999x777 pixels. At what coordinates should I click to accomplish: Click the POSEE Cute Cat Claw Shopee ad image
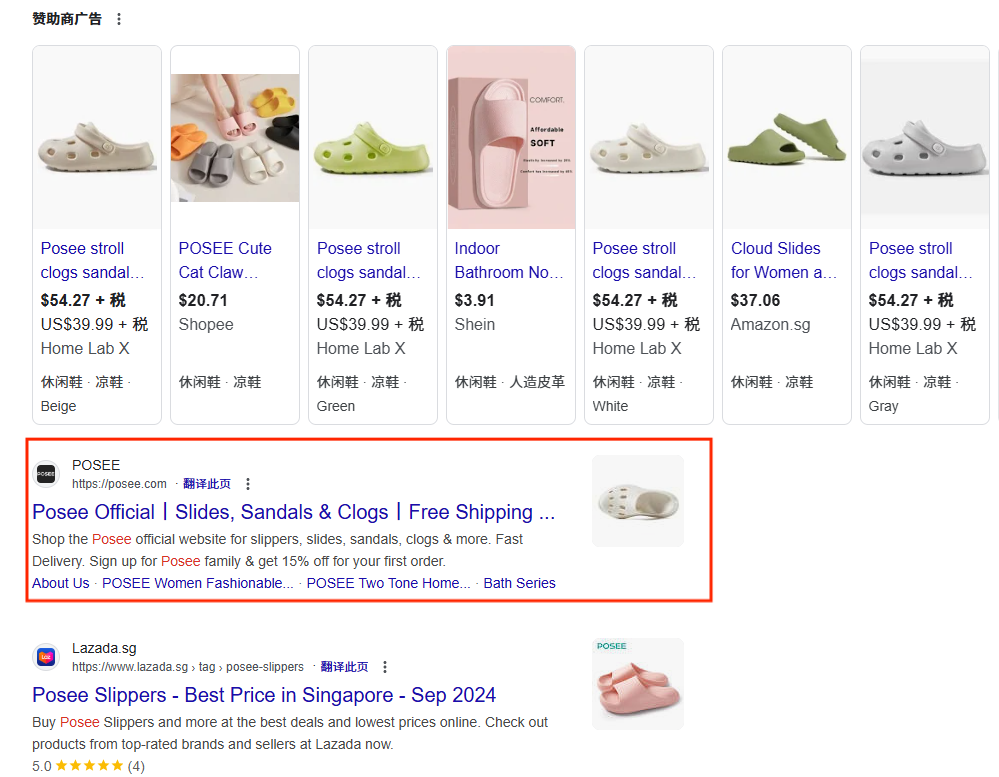click(x=235, y=138)
